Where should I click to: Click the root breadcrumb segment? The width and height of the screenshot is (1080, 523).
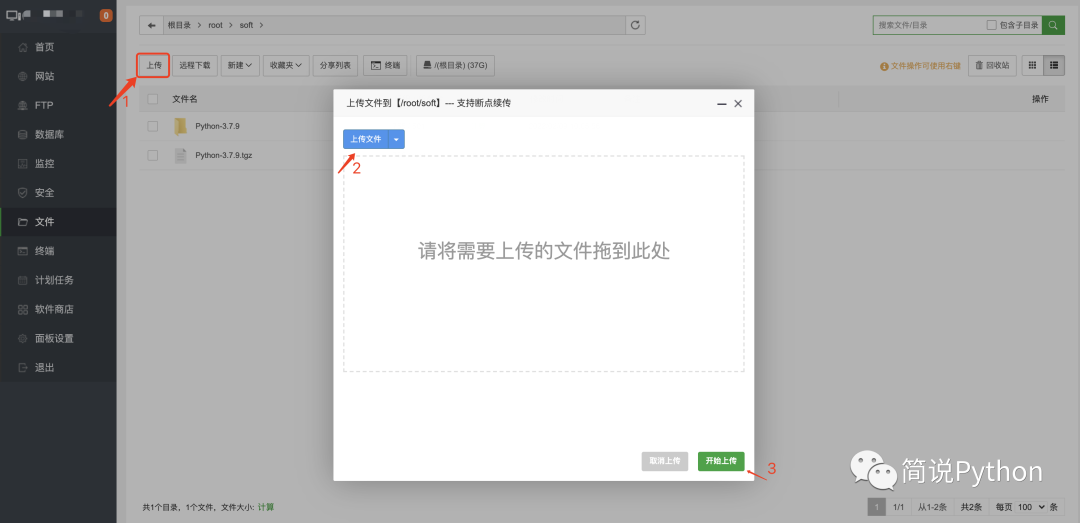tap(216, 25)
